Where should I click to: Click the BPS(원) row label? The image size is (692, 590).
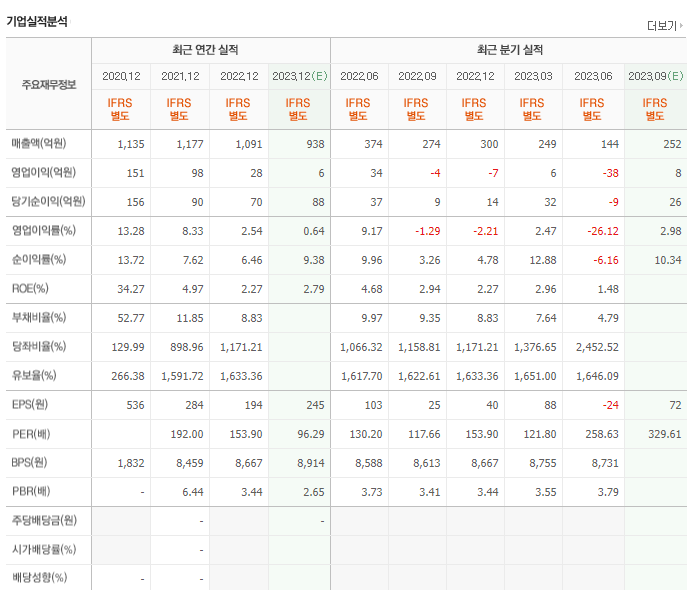[29, 462]
